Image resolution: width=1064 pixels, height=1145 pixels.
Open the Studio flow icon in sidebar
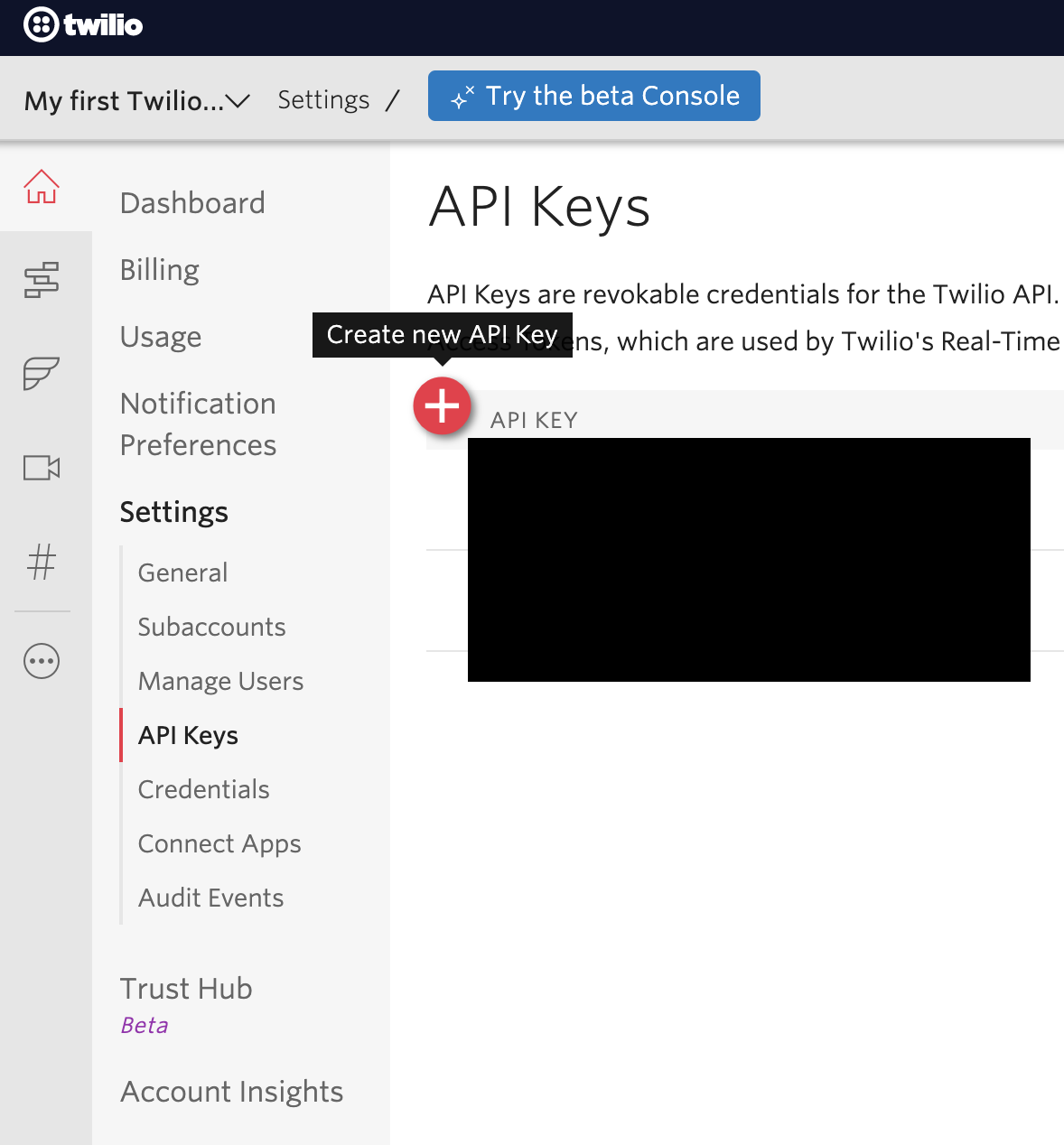[42, 280]
